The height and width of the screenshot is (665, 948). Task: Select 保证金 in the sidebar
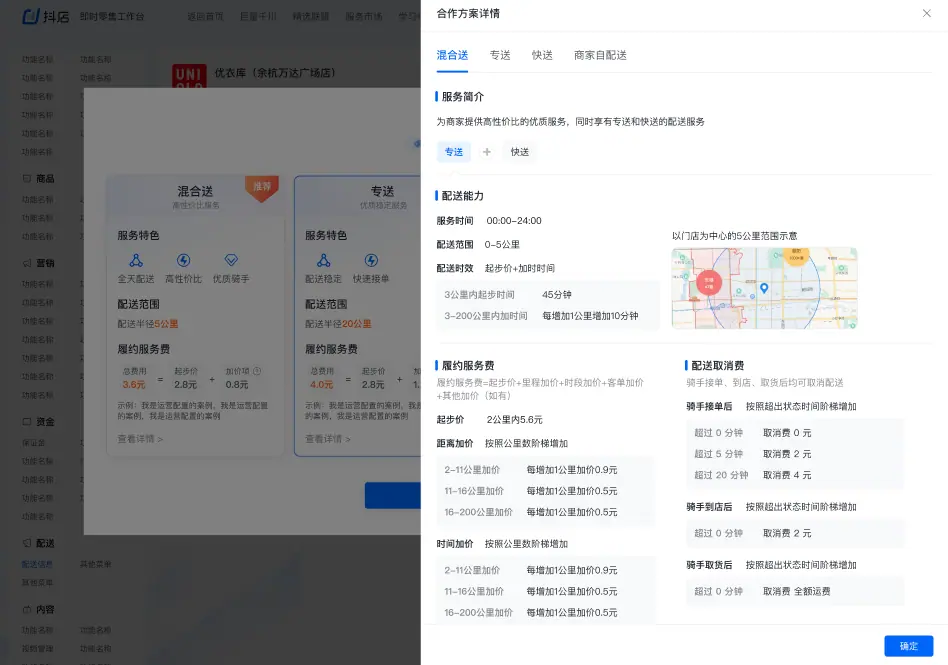(33, 443)
